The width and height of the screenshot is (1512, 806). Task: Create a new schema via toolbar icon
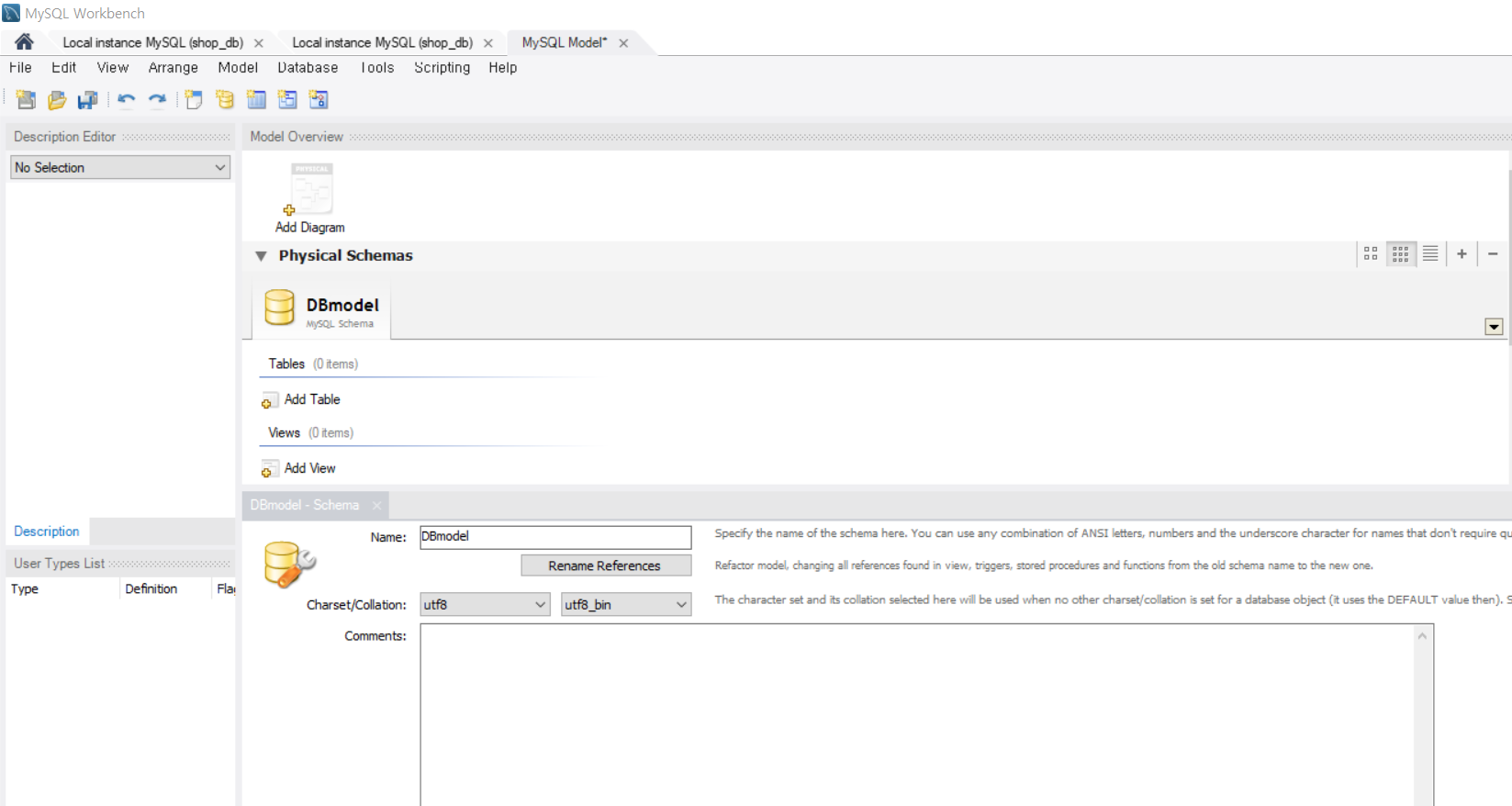click(225, 100)
